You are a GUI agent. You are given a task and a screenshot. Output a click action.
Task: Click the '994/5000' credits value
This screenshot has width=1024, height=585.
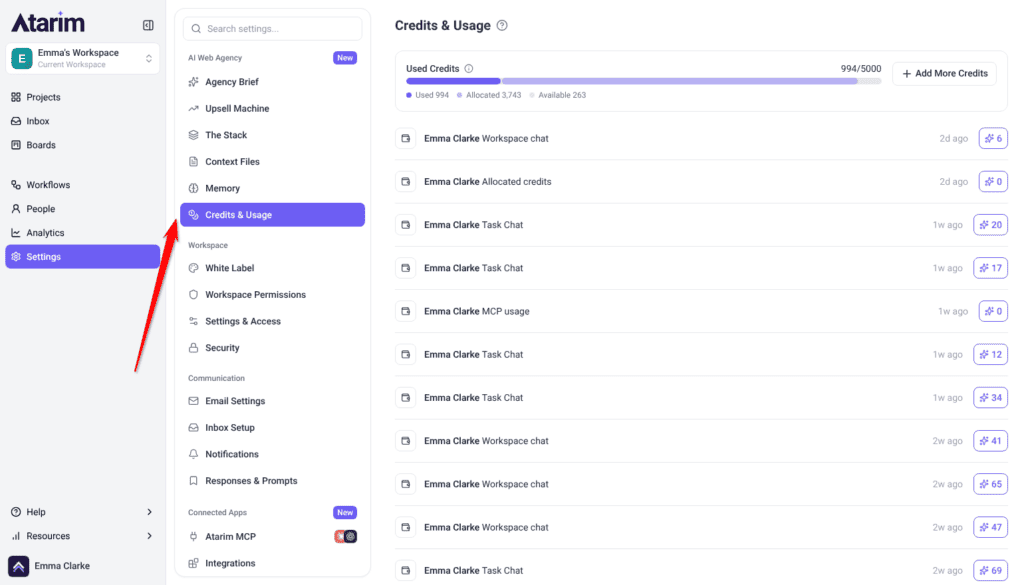point(861,69)
